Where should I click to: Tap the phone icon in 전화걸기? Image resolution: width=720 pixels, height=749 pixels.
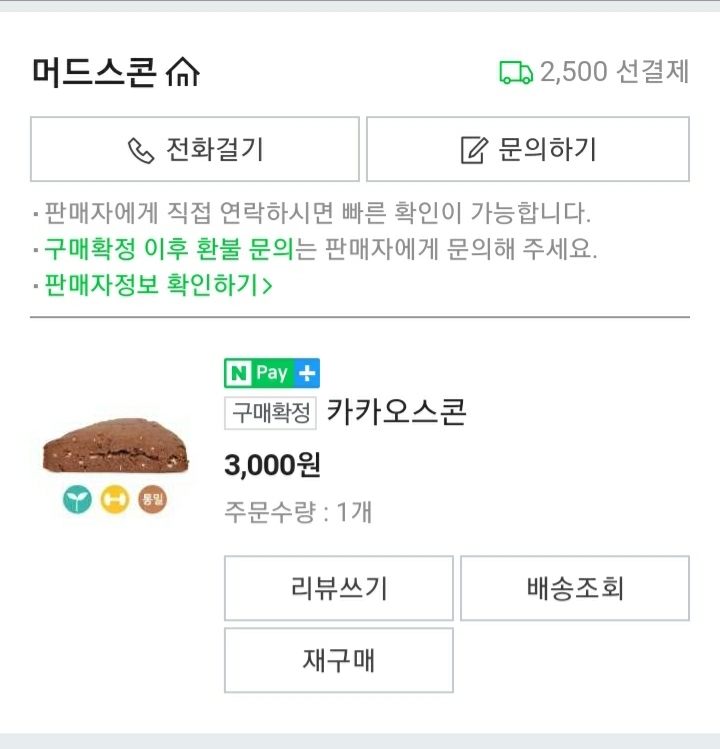pyautogui.click(x=141, y=150)
